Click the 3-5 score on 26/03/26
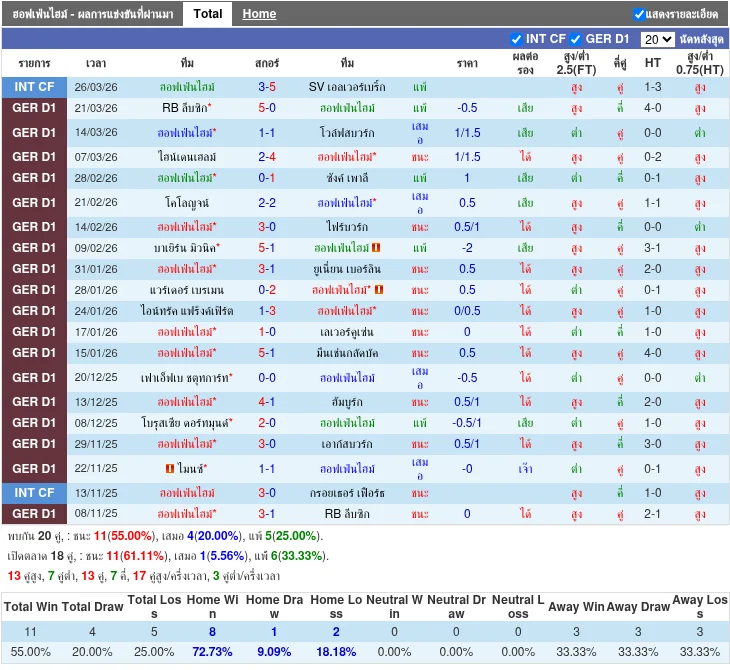Viewport: 730px width, 670px height. 267,87
